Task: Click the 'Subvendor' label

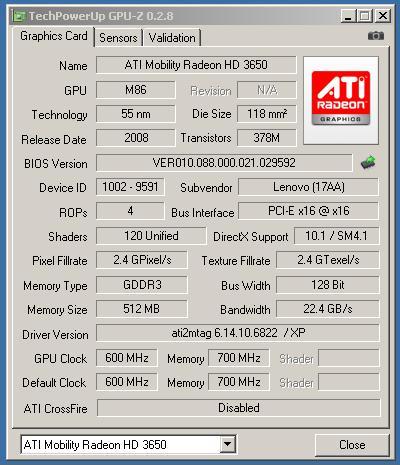Action: pos(206,188)
